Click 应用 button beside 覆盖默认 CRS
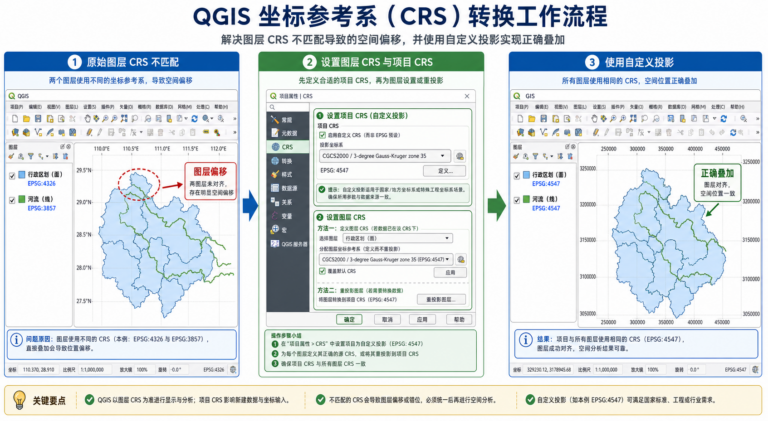The width and height of the screenshot is (768, 421). coord(450,272)
